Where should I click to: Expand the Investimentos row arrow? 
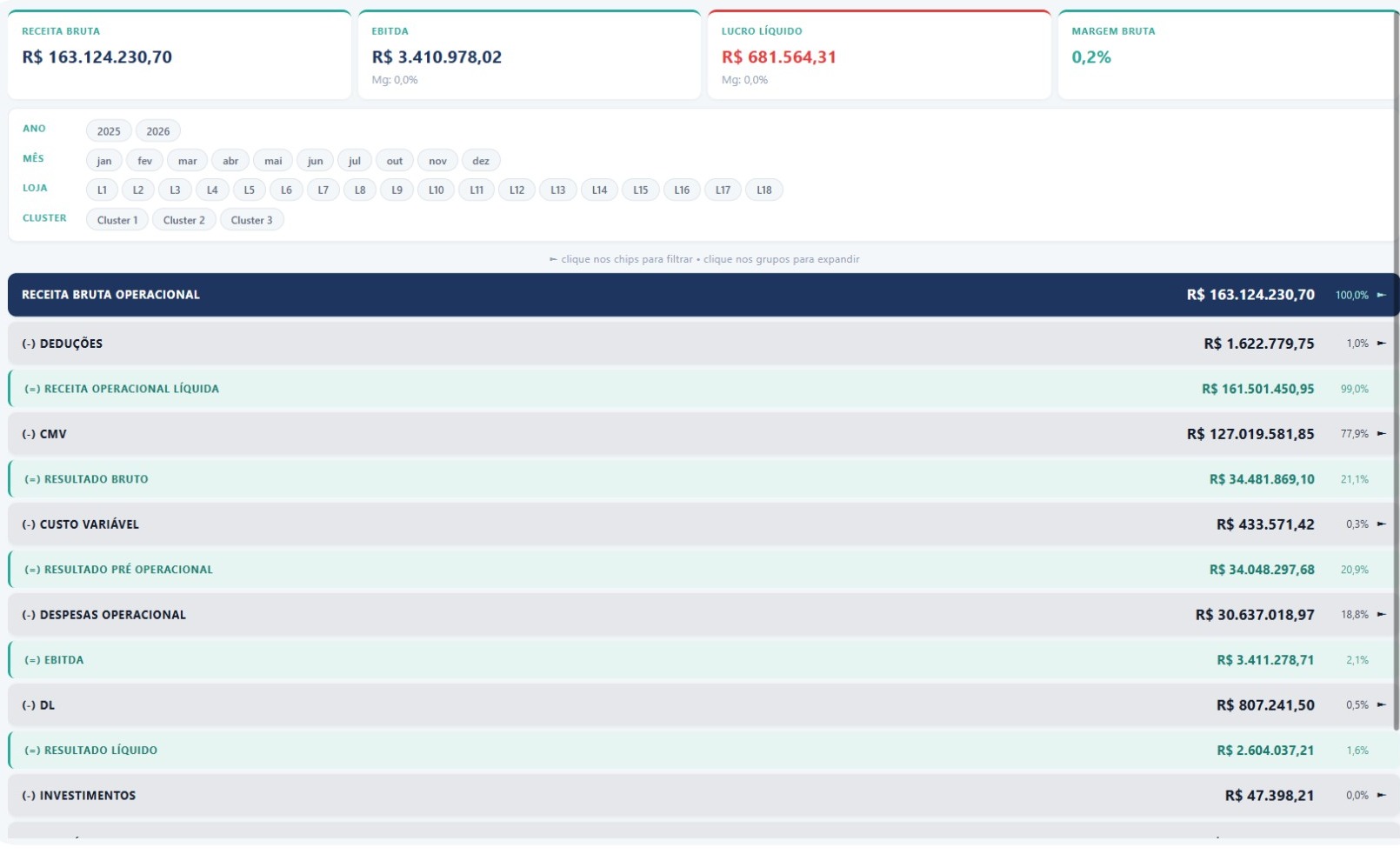[1382, 796]
